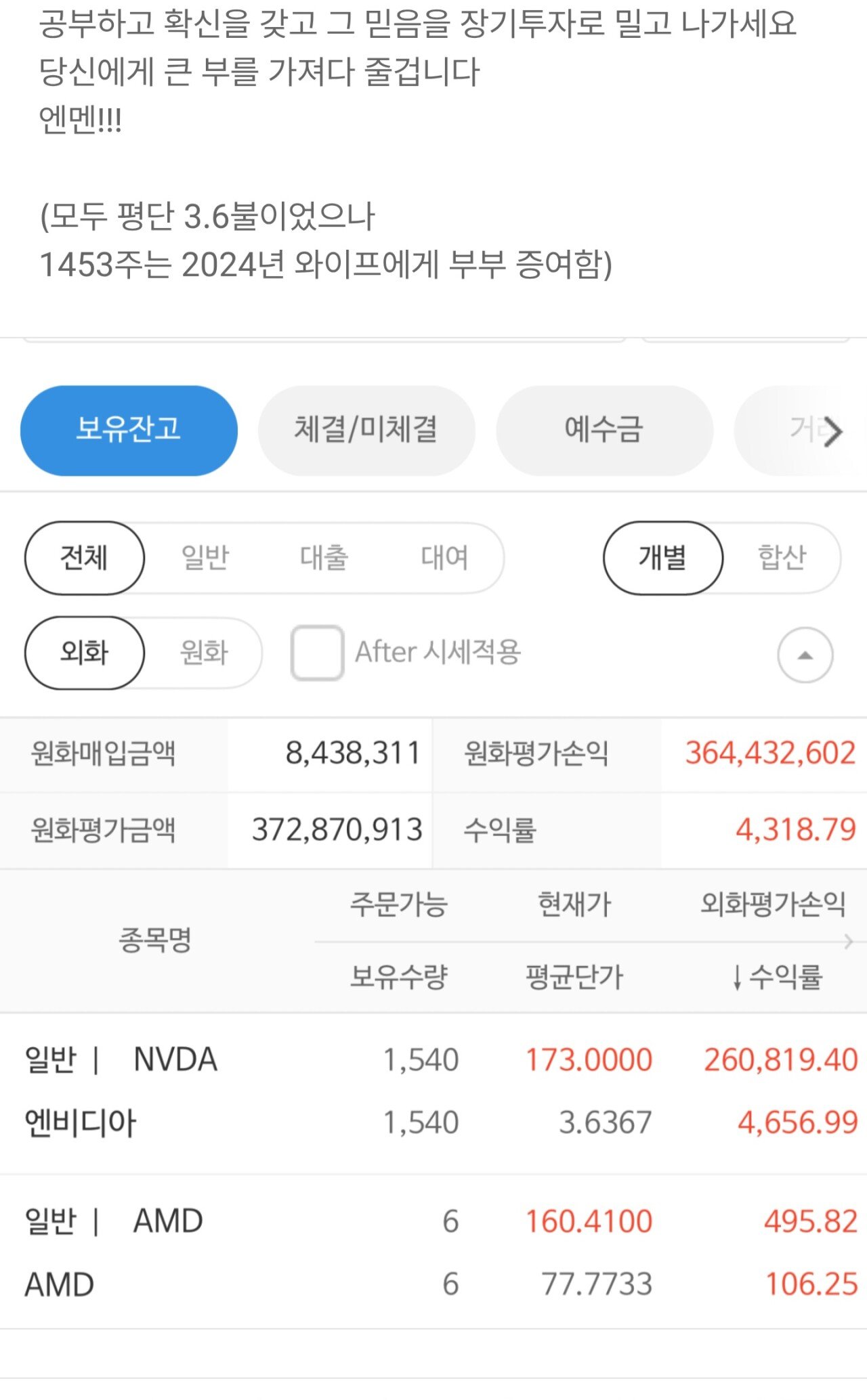Screen dimensions: 867x1400
Task: Sort holdings by 수익률 column
Action: 778,977
